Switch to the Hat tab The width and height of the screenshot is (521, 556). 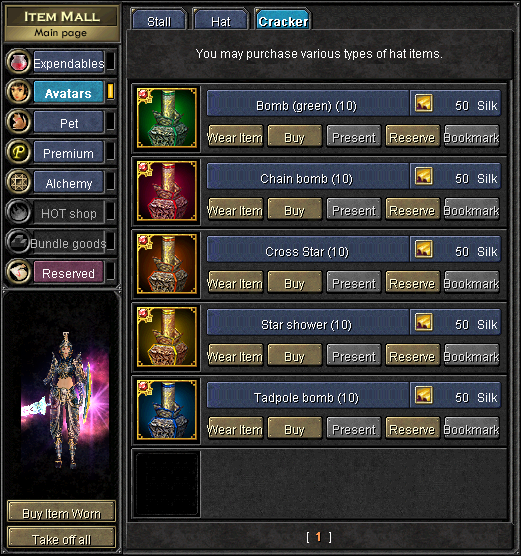[221, 20]
